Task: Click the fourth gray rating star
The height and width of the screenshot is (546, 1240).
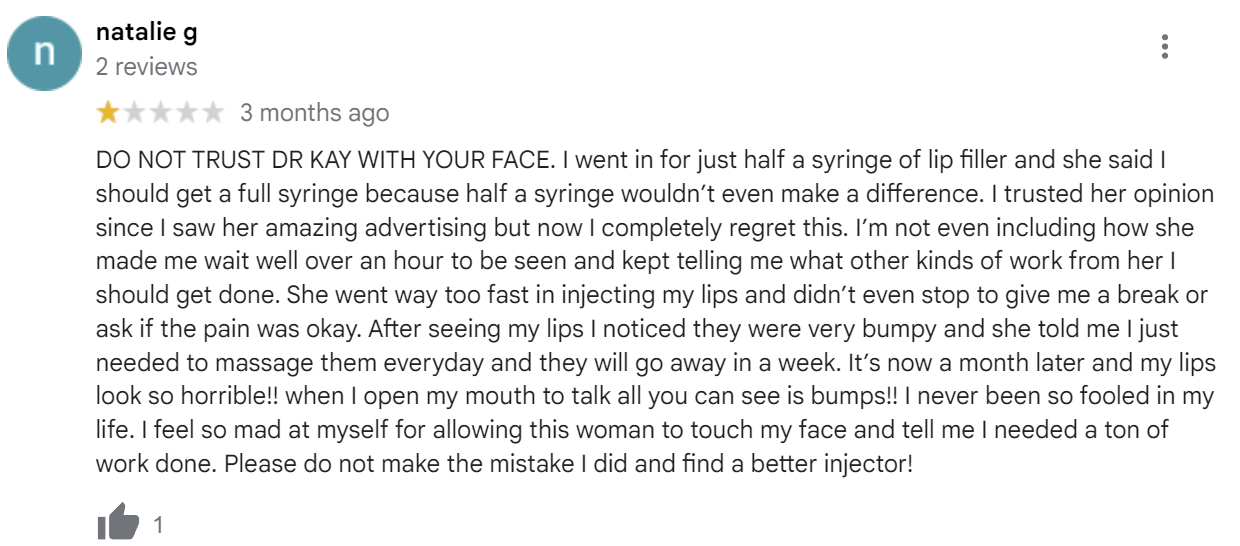Action: pyautogui.click(x=187, y=113)
